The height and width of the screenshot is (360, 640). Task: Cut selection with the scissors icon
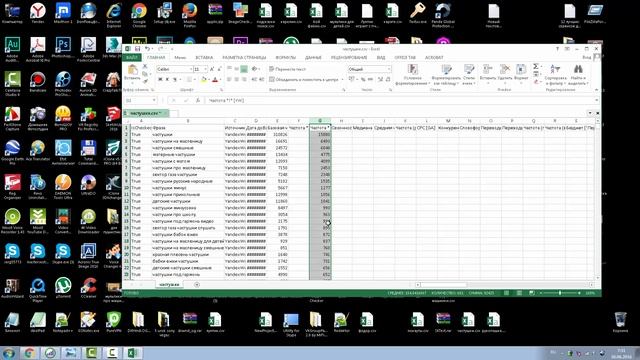pos(145,66)
